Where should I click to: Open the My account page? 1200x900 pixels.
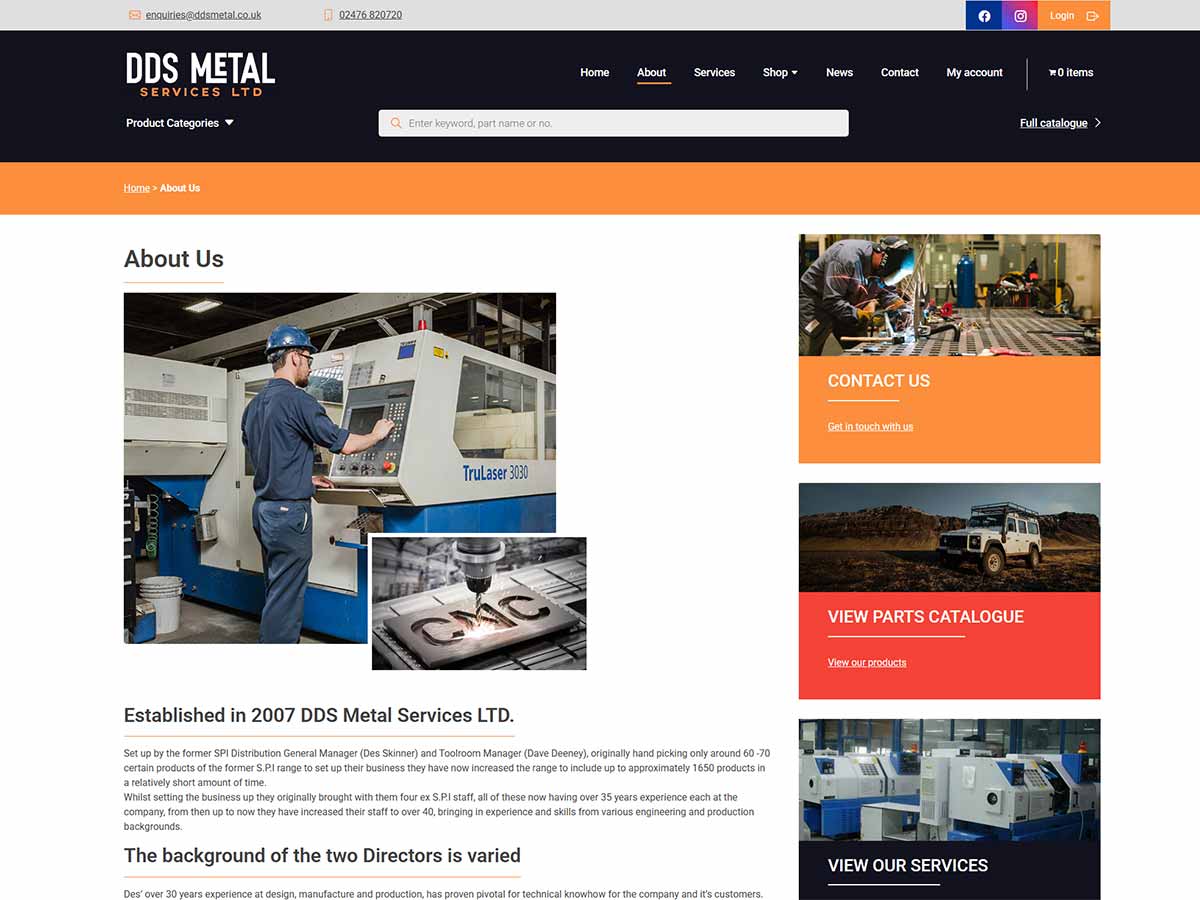coord(974,73)
